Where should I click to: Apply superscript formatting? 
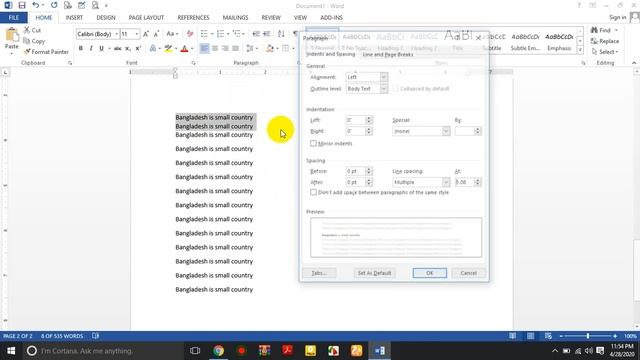pyautogui.click(x=138, y=49)
